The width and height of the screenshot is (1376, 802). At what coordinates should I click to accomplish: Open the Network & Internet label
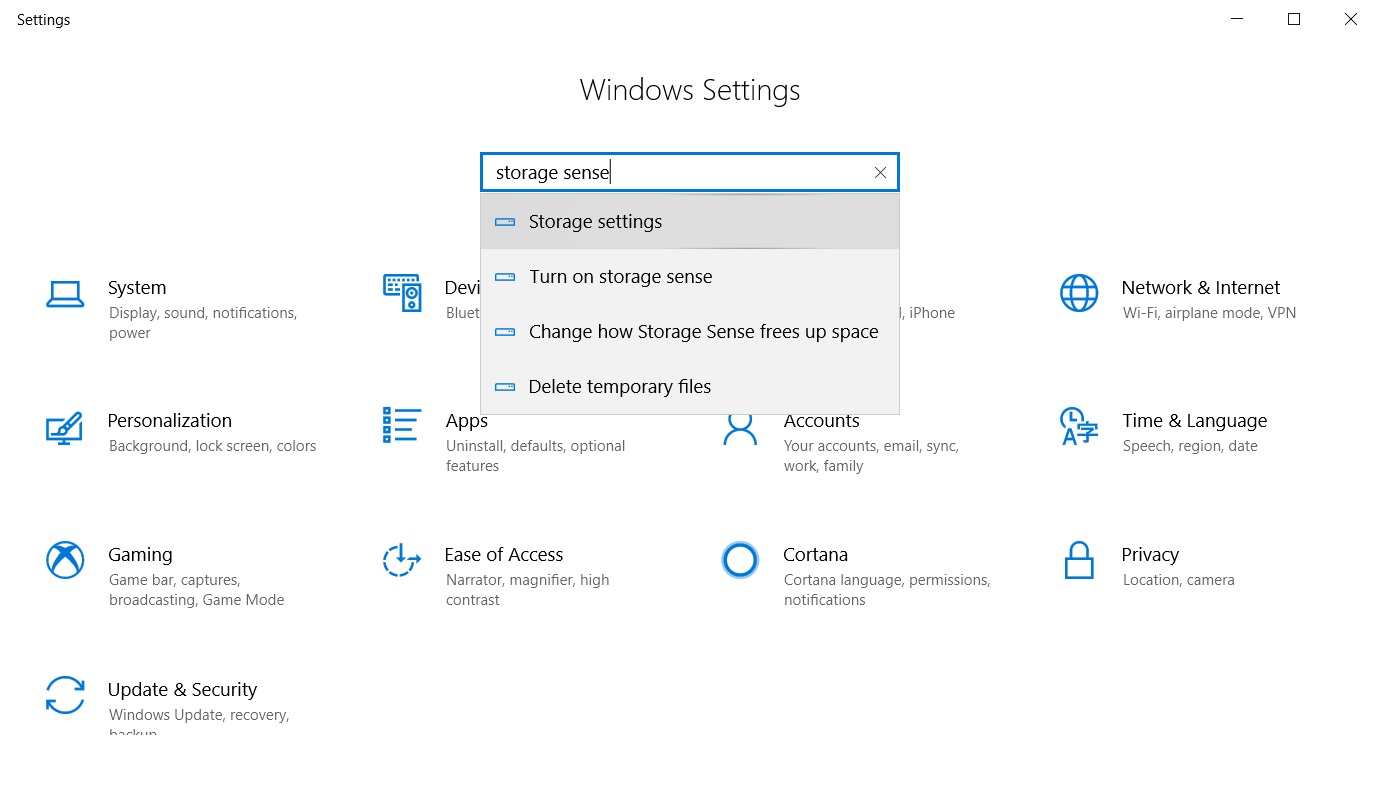click(x=1201, y=288)
